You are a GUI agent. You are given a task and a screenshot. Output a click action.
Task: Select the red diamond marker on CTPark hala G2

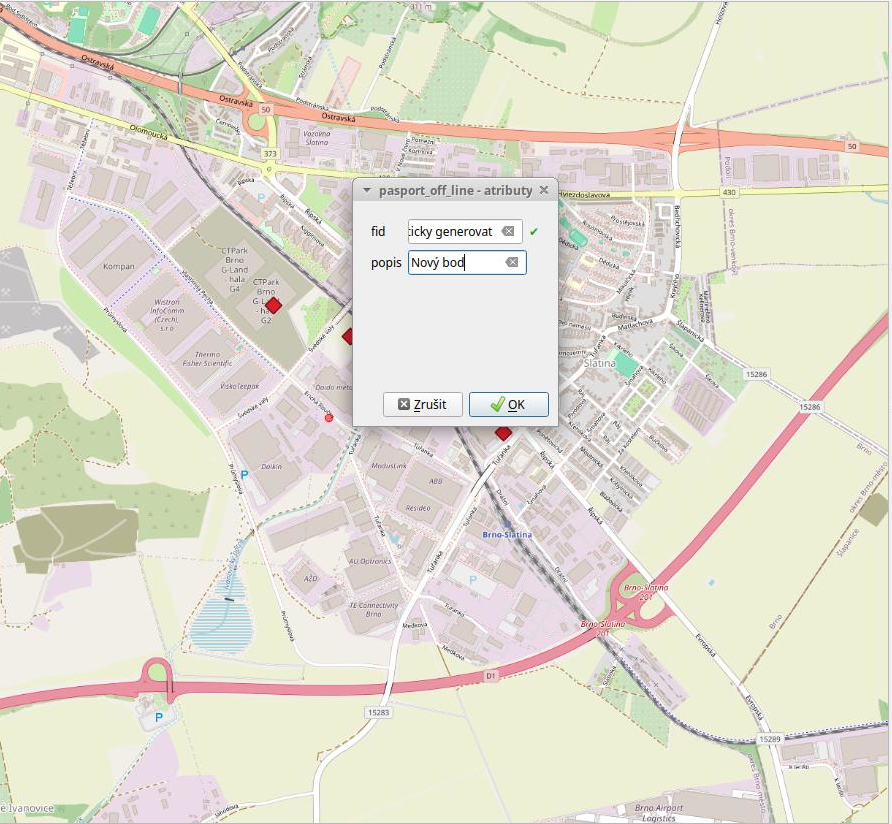pos(274,304)
